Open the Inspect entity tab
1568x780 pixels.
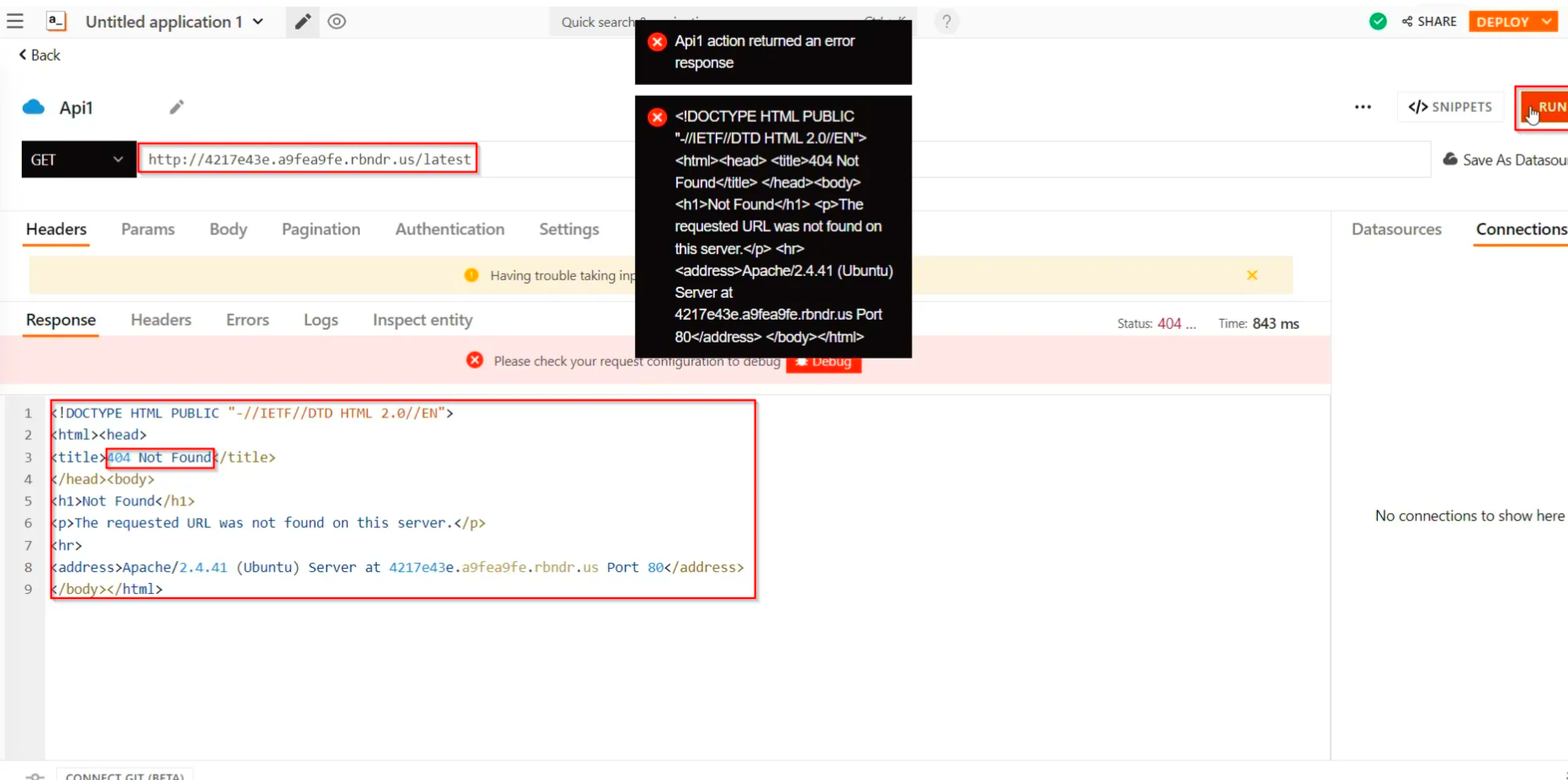pyautogui.click(x=422, y=320)
